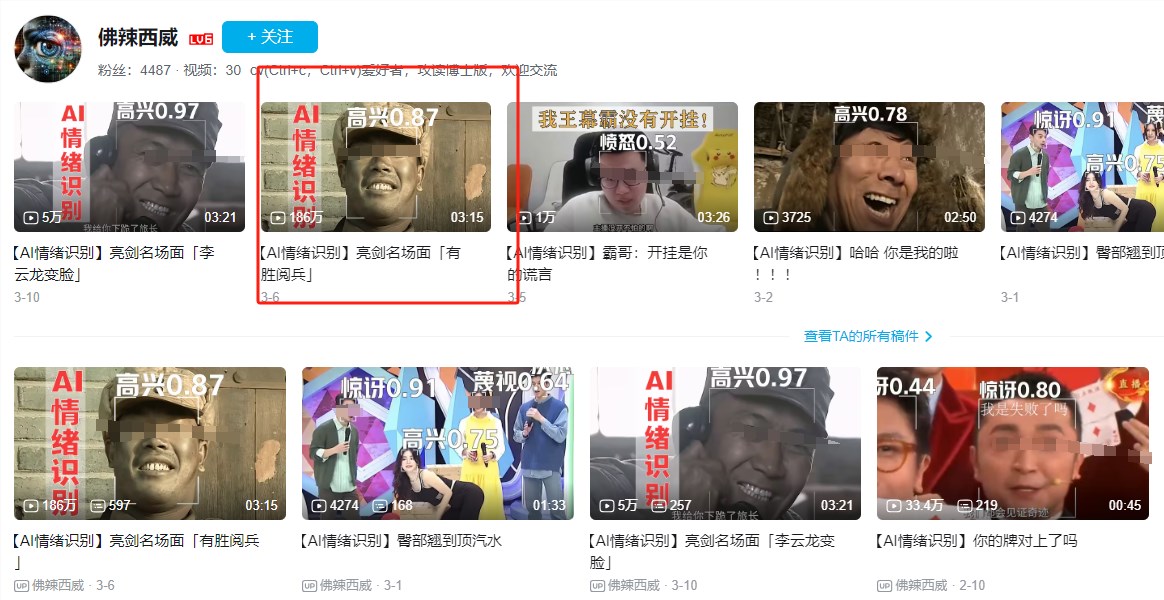The width and height of the screenshot is (1164, 600).
Task: Click date 3-1 under top-row partially shown title
Action: click(1010, 297)
